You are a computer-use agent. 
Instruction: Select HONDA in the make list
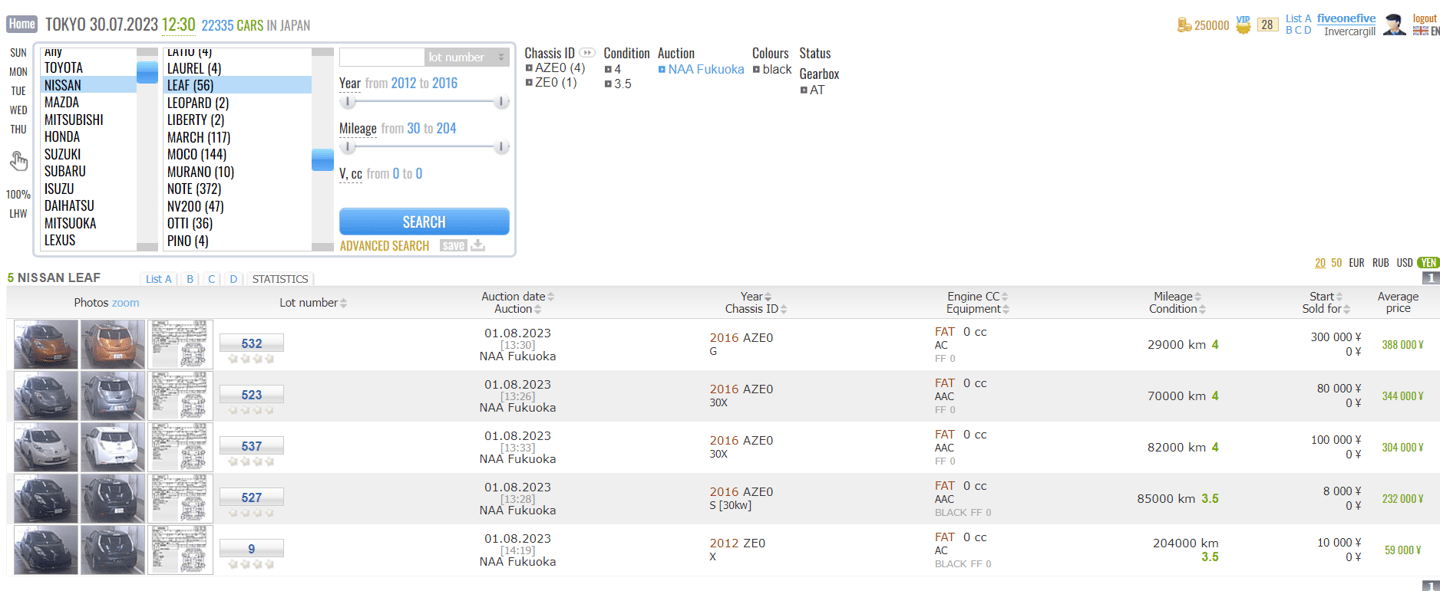89,137
